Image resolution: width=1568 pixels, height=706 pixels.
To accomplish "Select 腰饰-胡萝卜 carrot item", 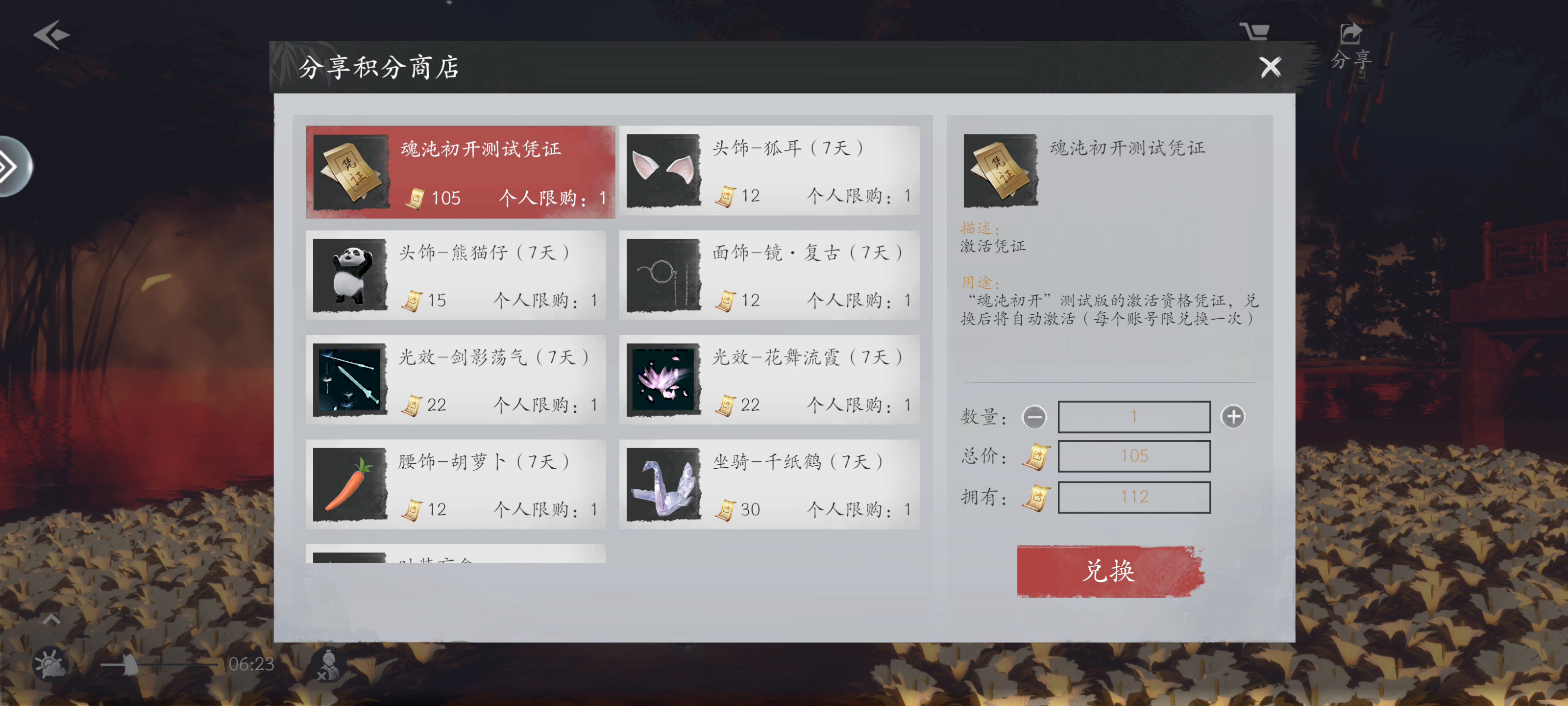I will pos(456,484).
